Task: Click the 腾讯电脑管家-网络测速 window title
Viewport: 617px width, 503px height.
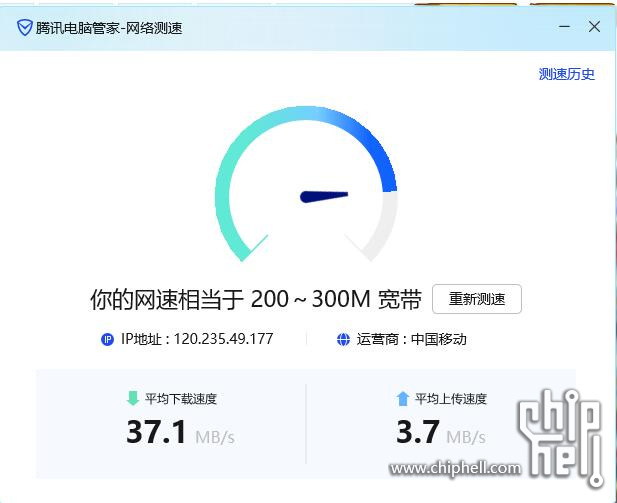Action: tap(109, 28)
